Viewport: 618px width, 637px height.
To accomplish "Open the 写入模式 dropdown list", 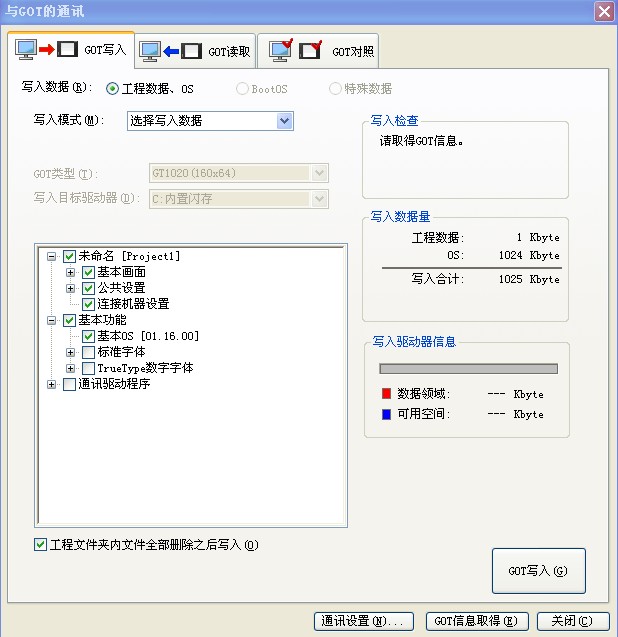I will (284, 121).
